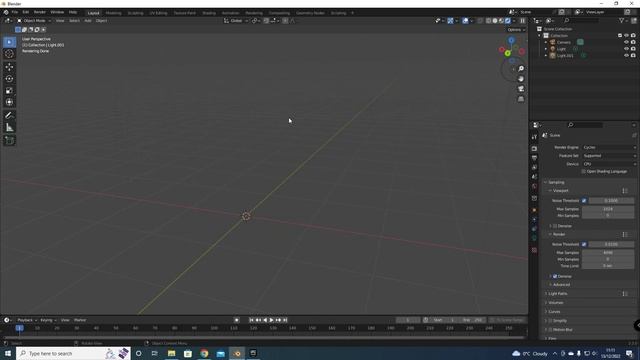Hide Light.001 in viewport via eye icon

pos(626,55)
